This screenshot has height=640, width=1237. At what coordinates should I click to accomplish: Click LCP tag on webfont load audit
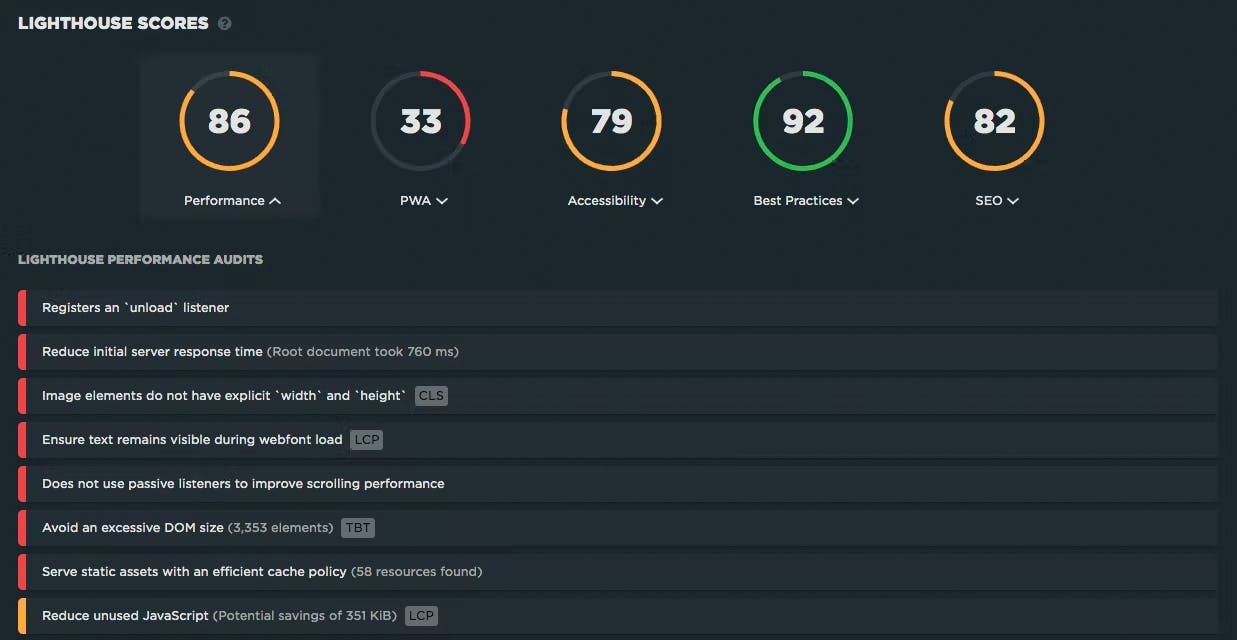click(x=366, y=440)
